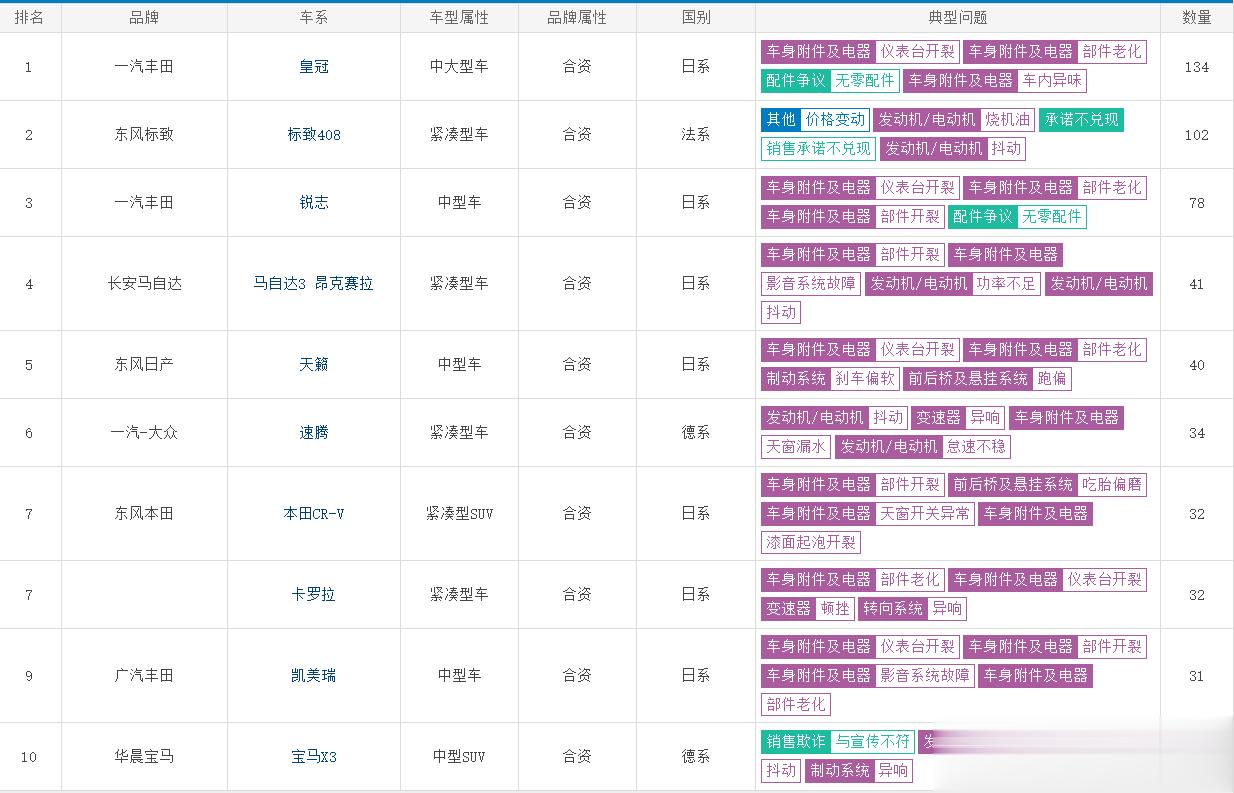Click the 车型属性 column header
The width and height of the screenshot is (1234, 793).
coord(459,17)
